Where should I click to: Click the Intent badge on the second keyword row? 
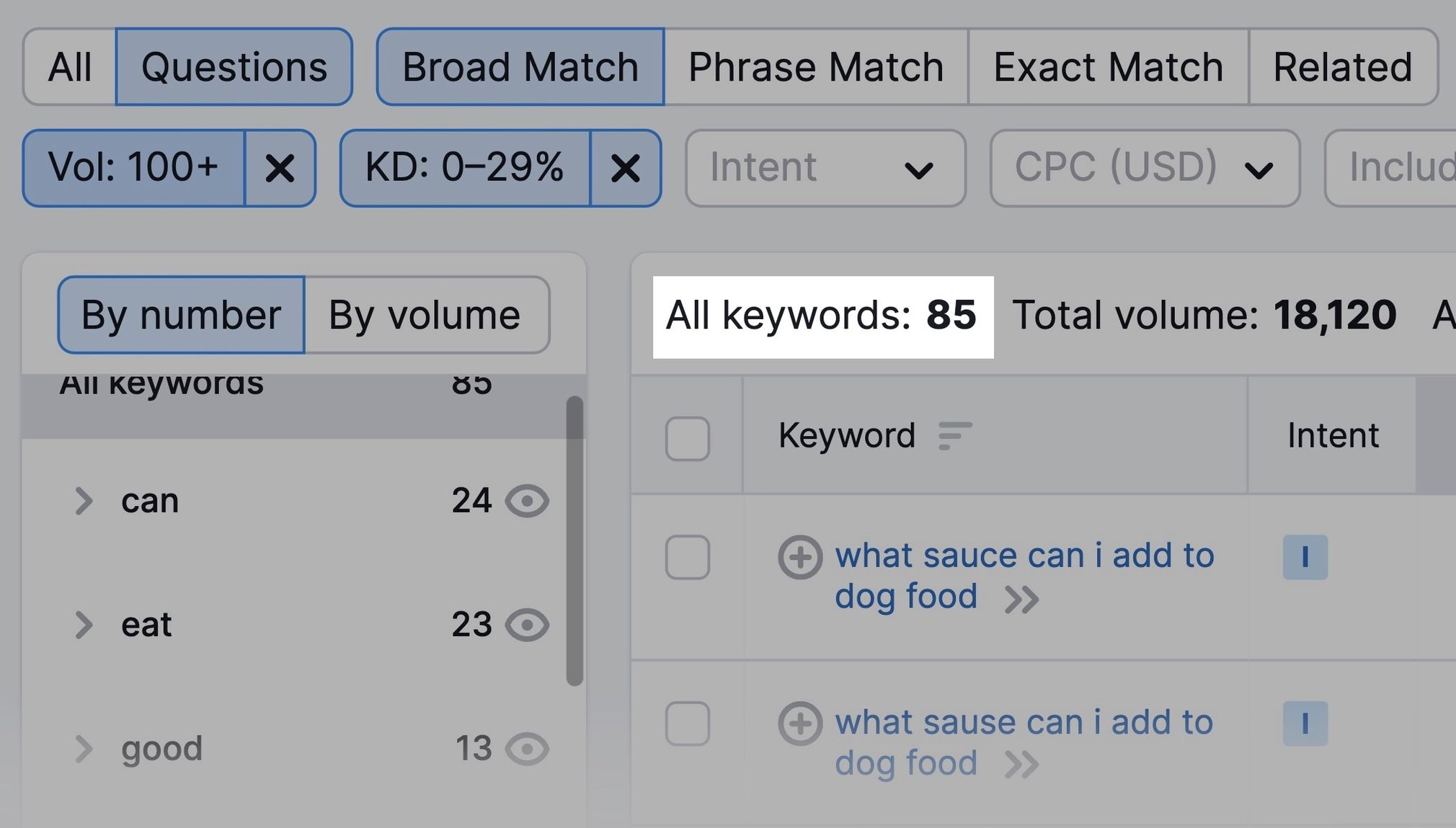coord(1305,724)
